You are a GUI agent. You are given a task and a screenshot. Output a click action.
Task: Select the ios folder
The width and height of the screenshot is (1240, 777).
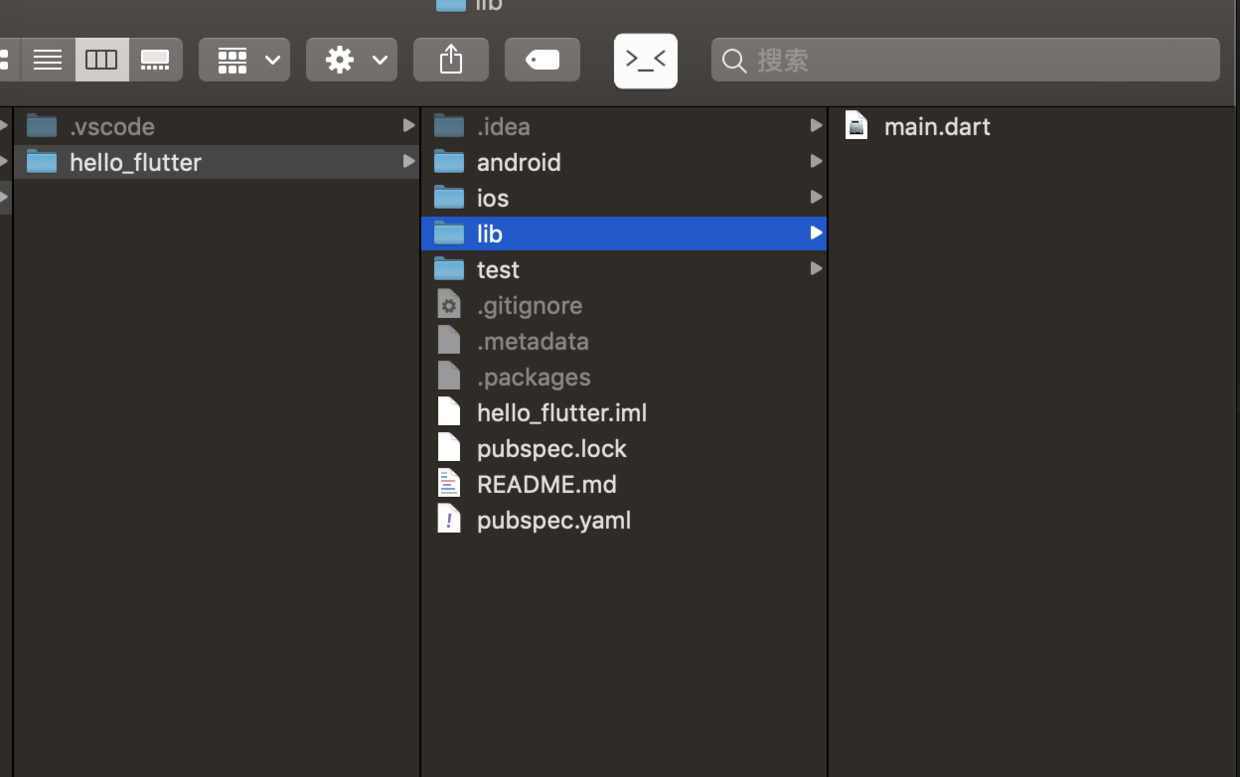point(624,198)
